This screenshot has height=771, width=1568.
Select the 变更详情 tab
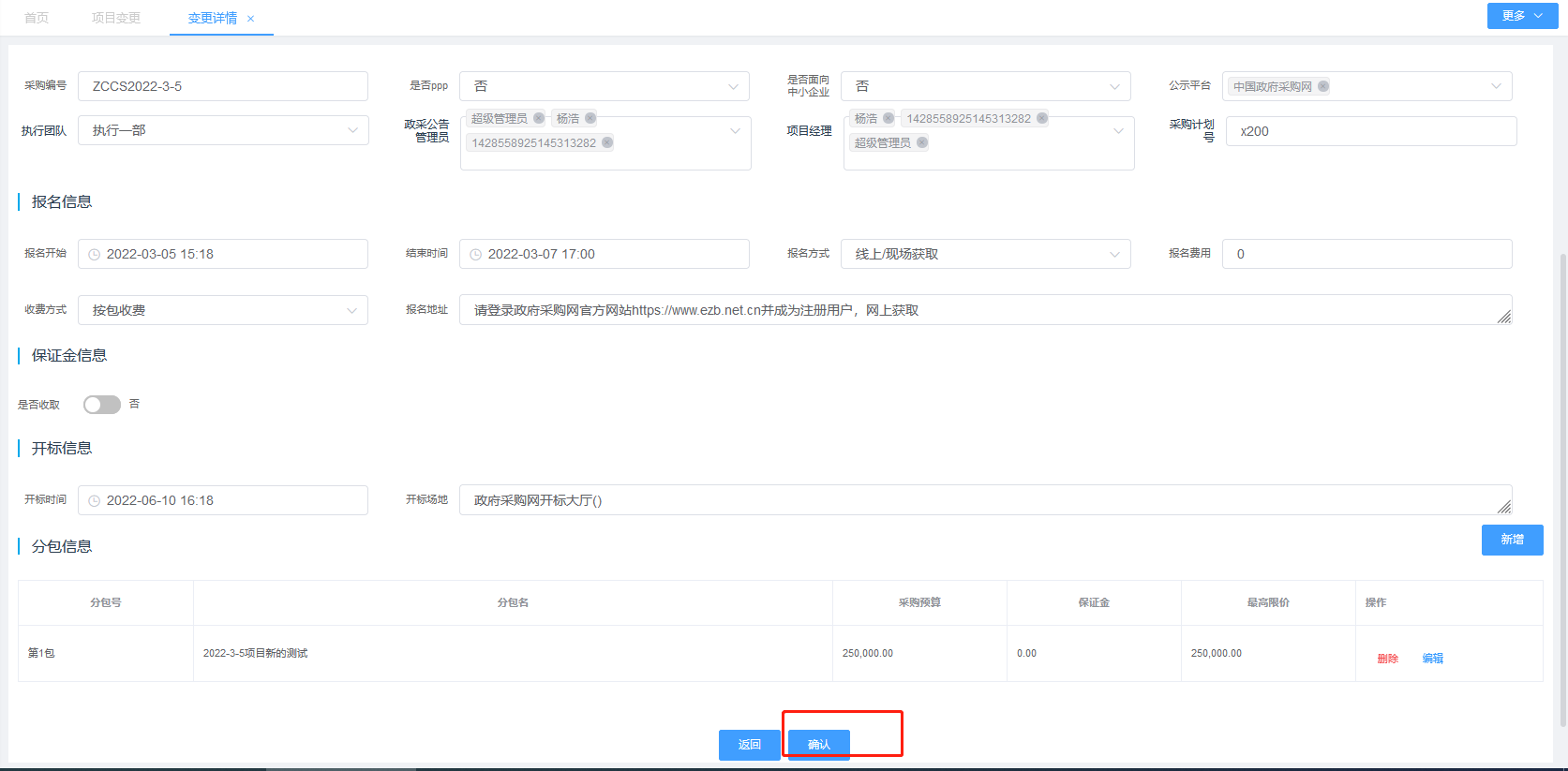(x=213, y=18)
